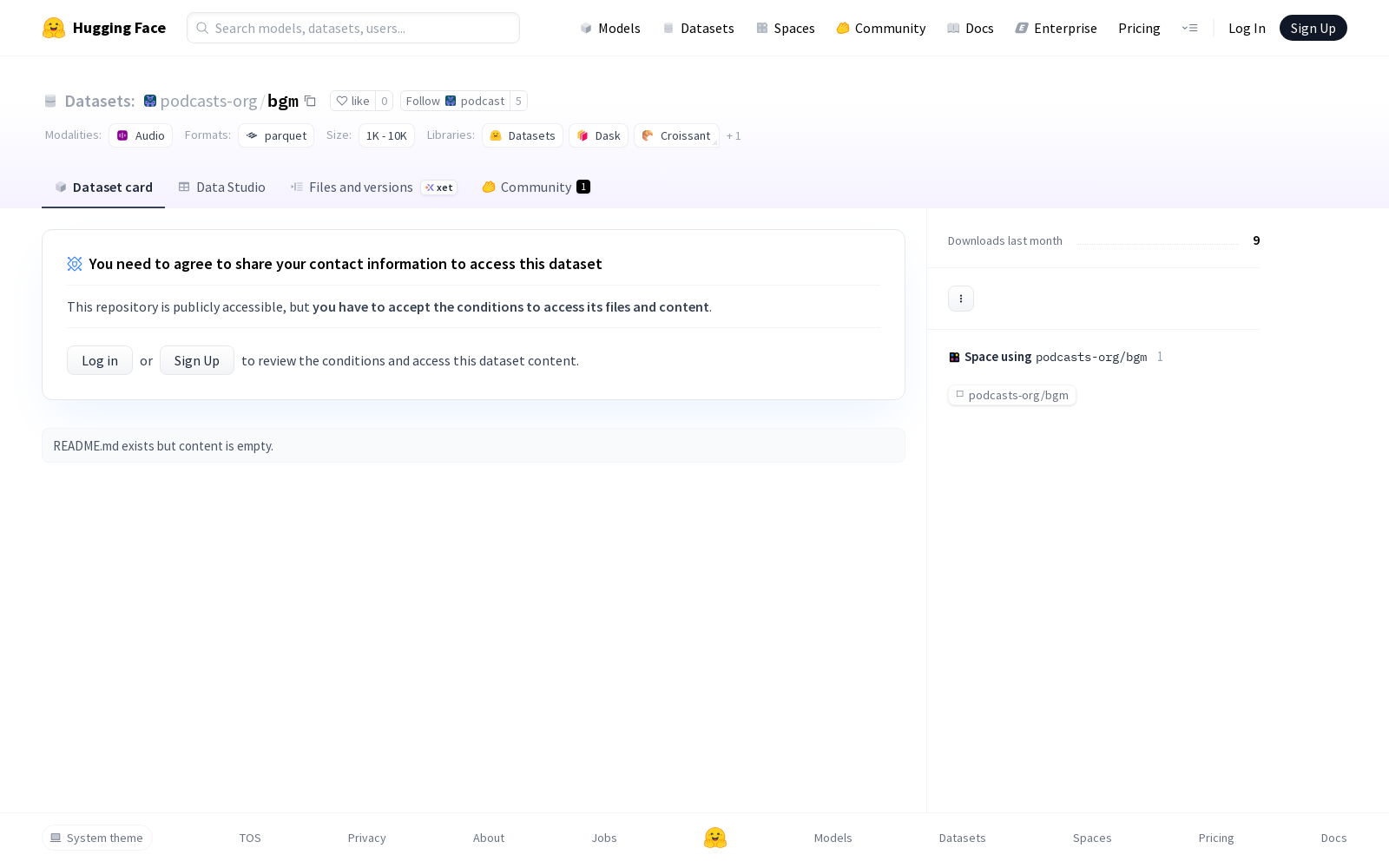Like the dataset with heart button

[352, 101]
